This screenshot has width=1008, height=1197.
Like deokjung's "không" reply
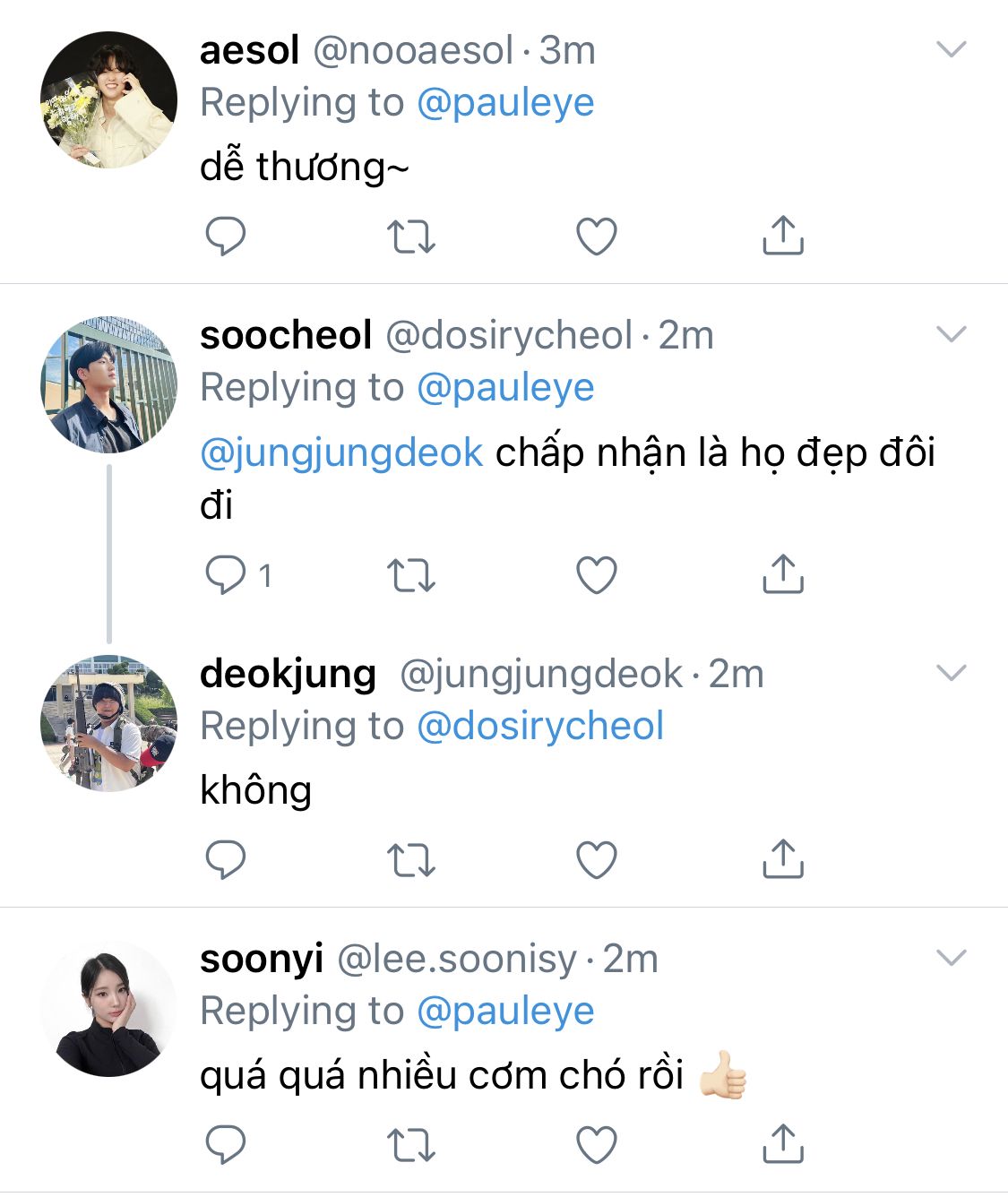click(596, 860)
